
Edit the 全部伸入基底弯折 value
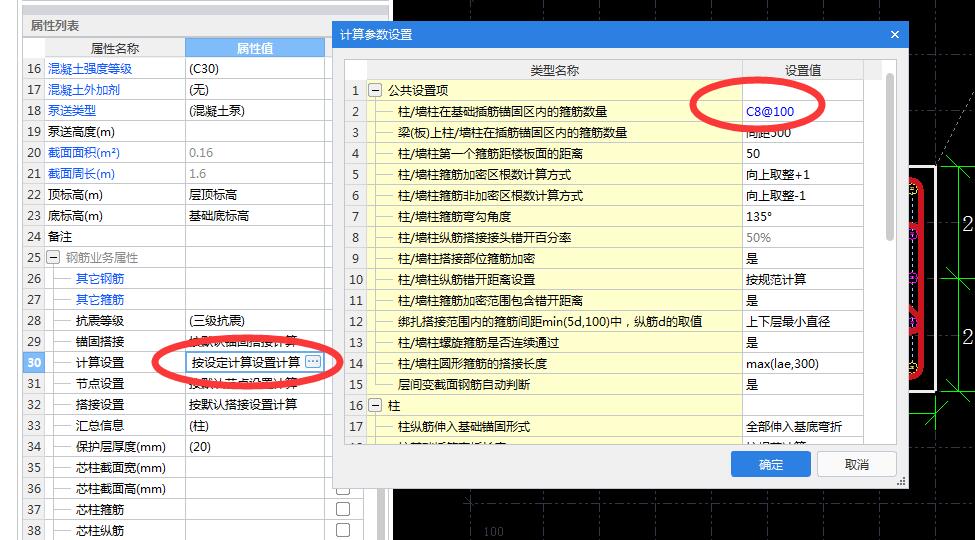tap(803, 427)
